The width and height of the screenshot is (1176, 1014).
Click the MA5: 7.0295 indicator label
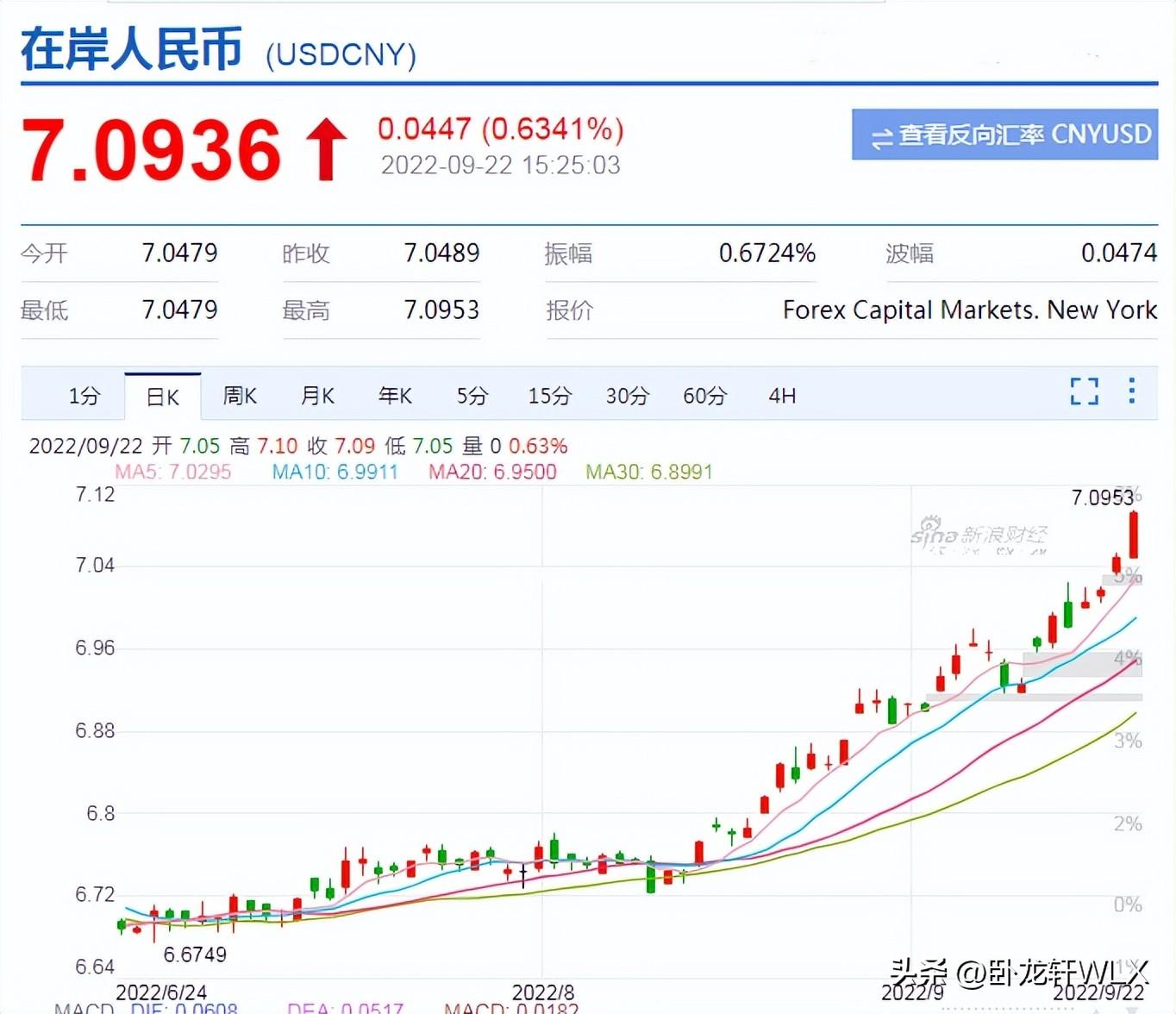173,472
